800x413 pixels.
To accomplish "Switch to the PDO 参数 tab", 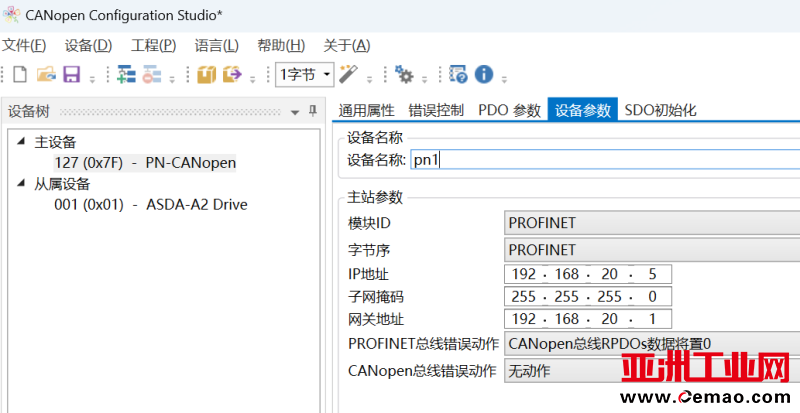I will [x=510, y=110].
